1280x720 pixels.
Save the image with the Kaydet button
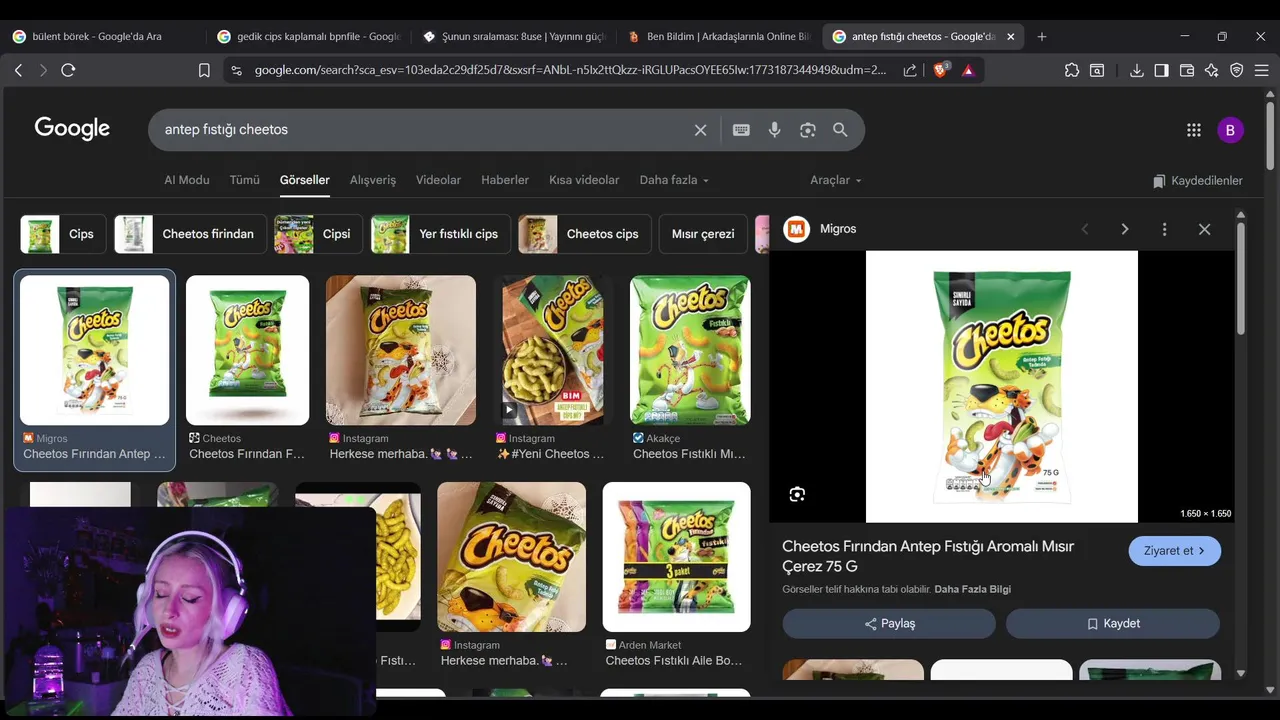point(1113,623)
